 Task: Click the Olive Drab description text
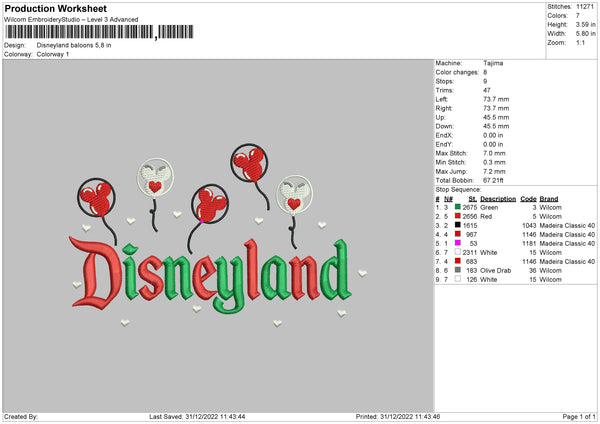pyautogui.click(x=496, y=270)
